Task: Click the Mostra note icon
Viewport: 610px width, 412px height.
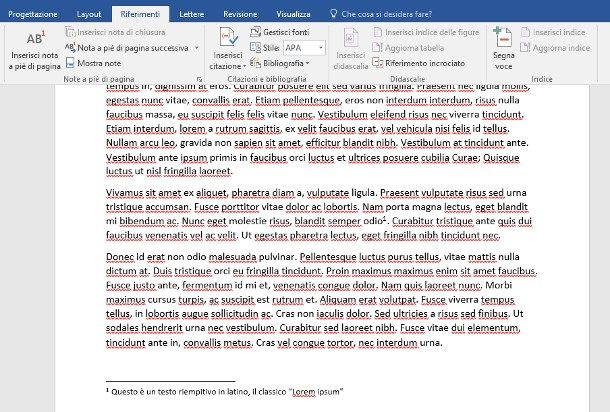Action: (x=70, y=63)
